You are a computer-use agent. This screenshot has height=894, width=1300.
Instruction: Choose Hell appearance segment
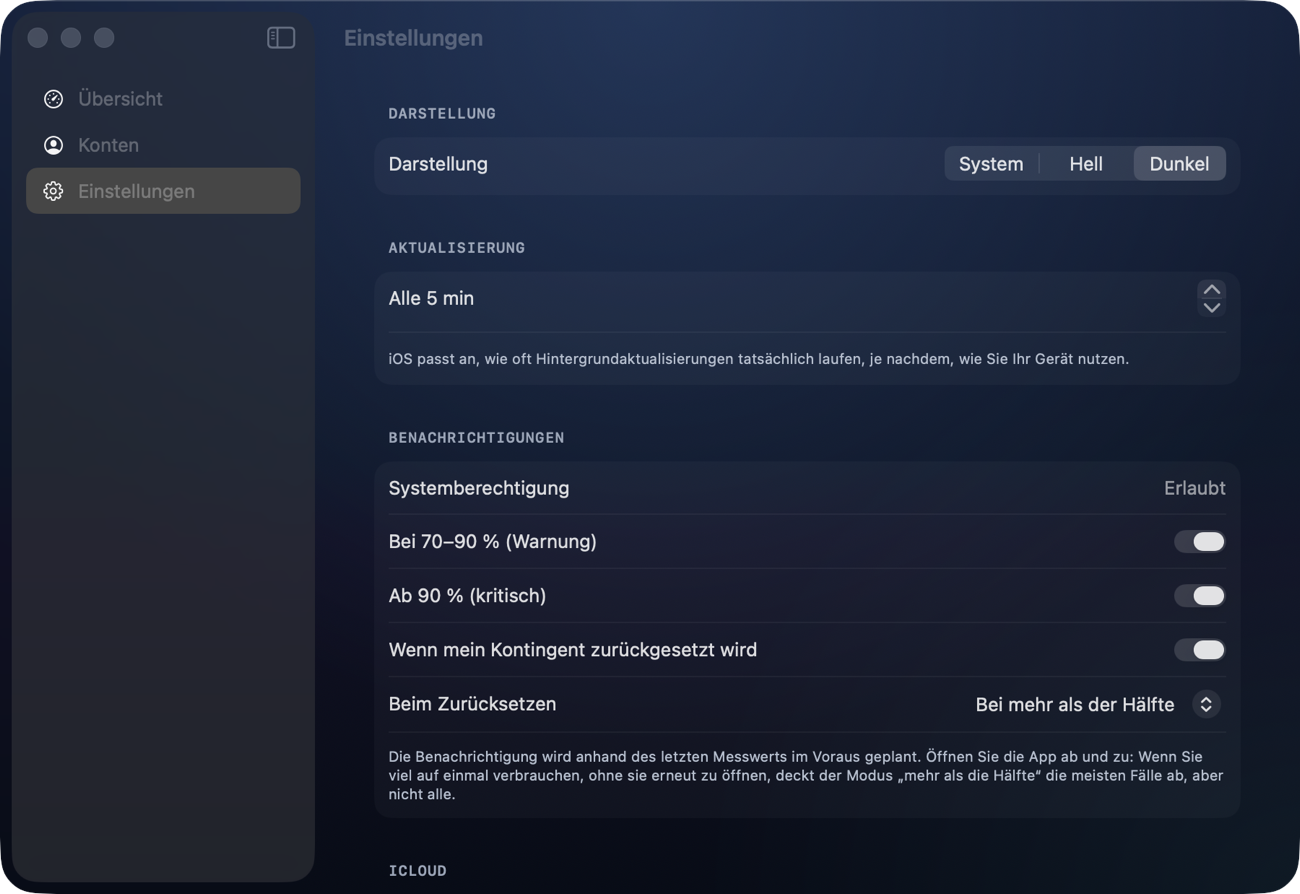(1086, 164)
